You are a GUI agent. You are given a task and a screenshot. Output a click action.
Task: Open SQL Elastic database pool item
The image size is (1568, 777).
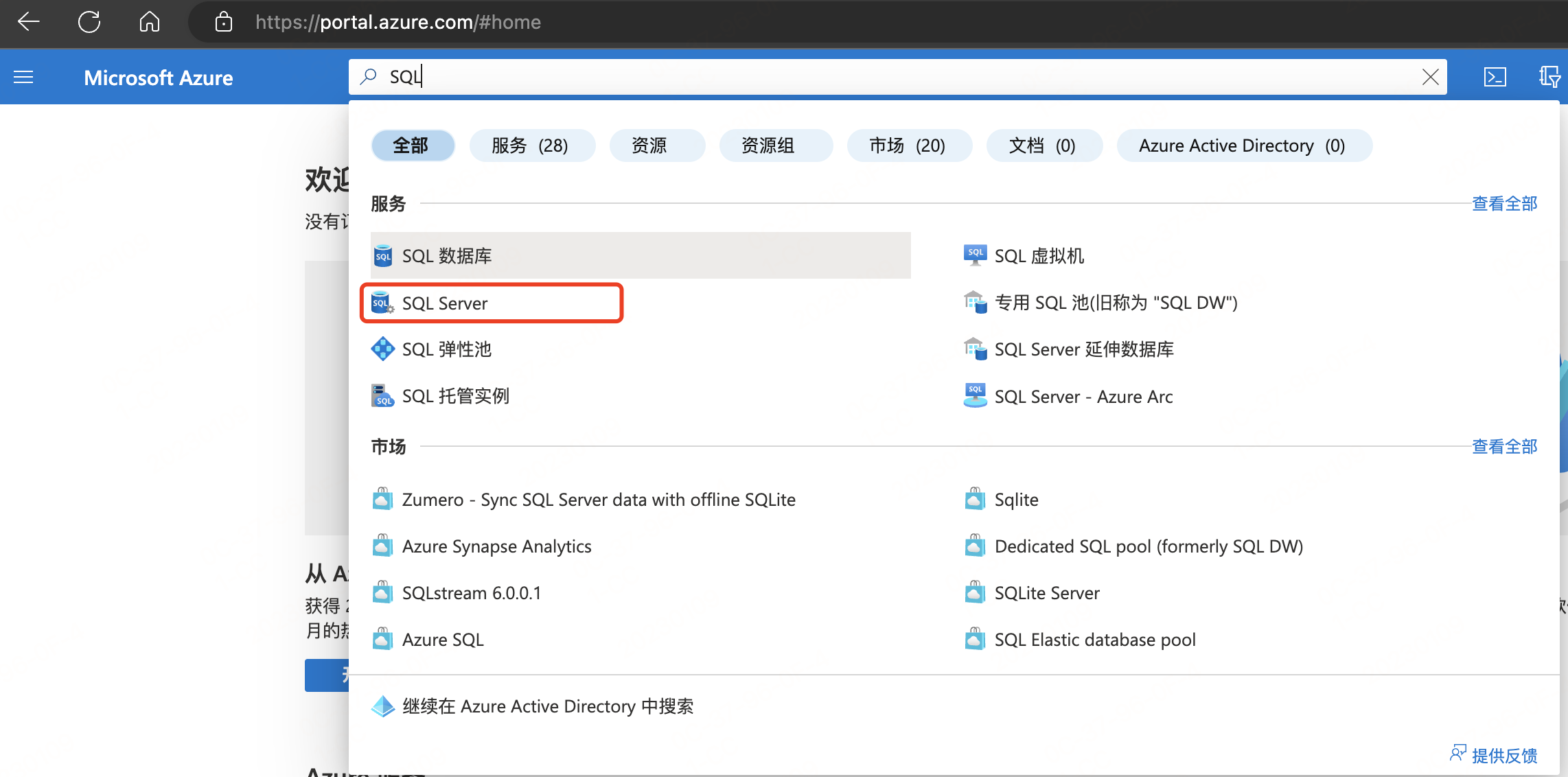pyautogui.click(x=1095, y=639)
